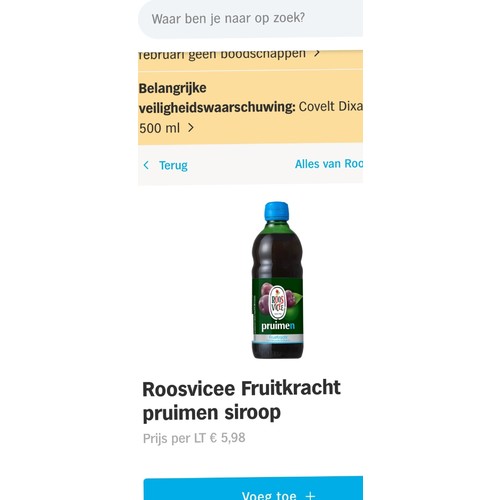
Task: Click the 'pruimen' text on the bottle label
Action: tap(278, 326)
